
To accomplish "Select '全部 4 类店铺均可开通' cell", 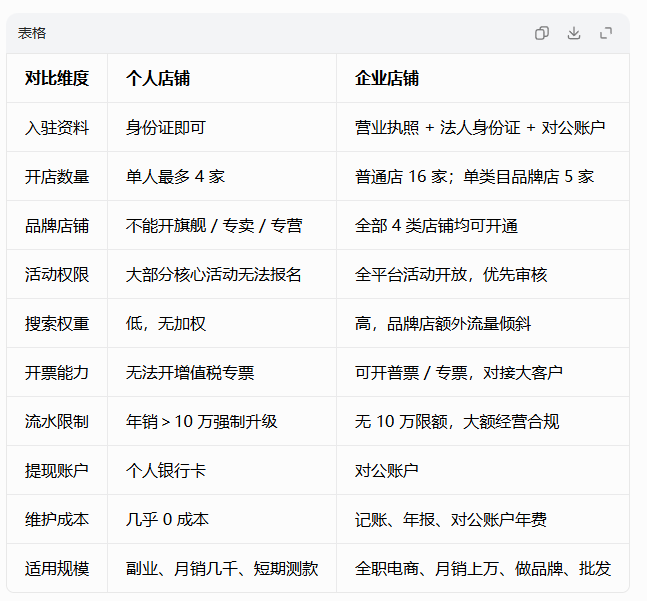I will [x=437, y=226].
